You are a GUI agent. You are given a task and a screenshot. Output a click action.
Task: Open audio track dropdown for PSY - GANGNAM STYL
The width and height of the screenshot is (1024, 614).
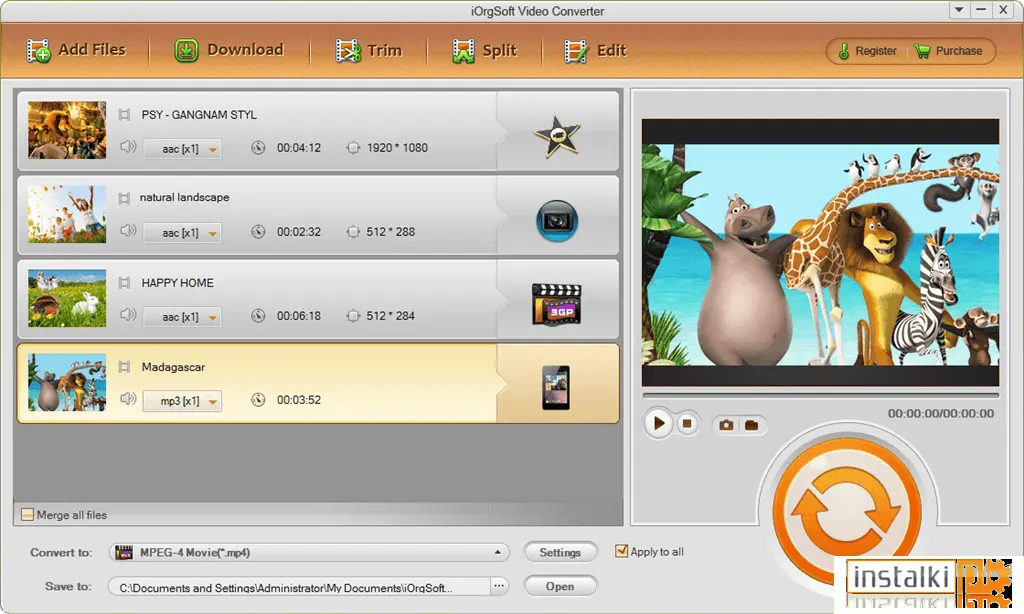(x=182, y=149)
